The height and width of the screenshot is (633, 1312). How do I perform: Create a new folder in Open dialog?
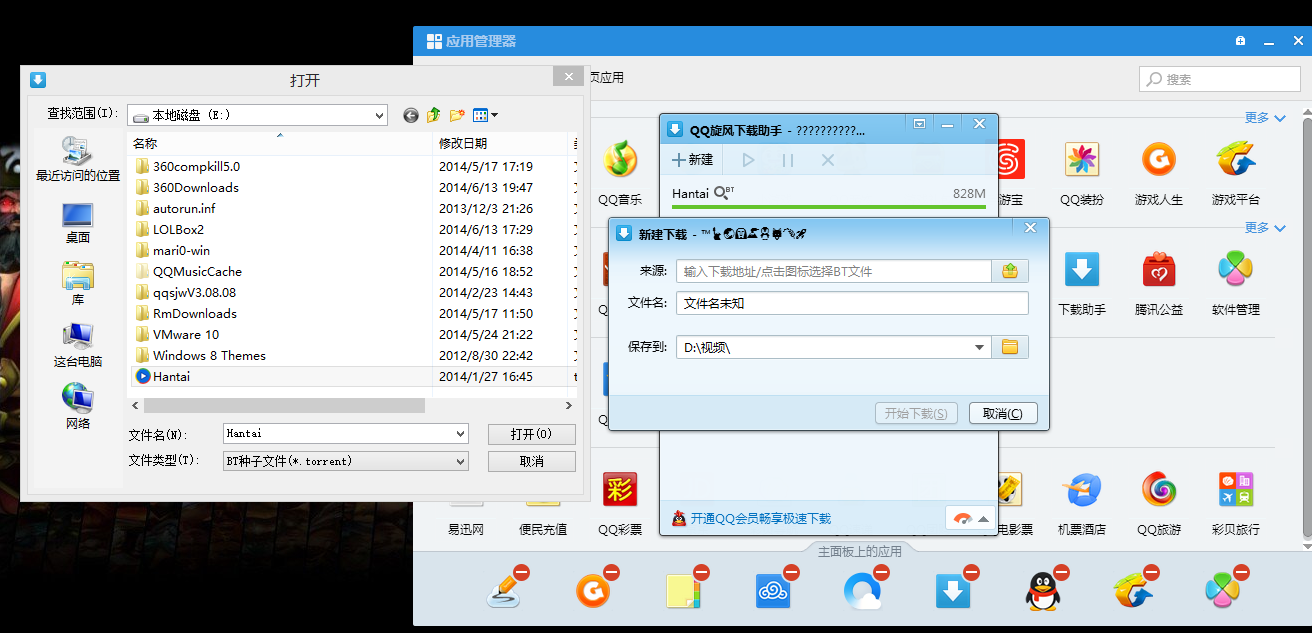[x=457, y=116]
